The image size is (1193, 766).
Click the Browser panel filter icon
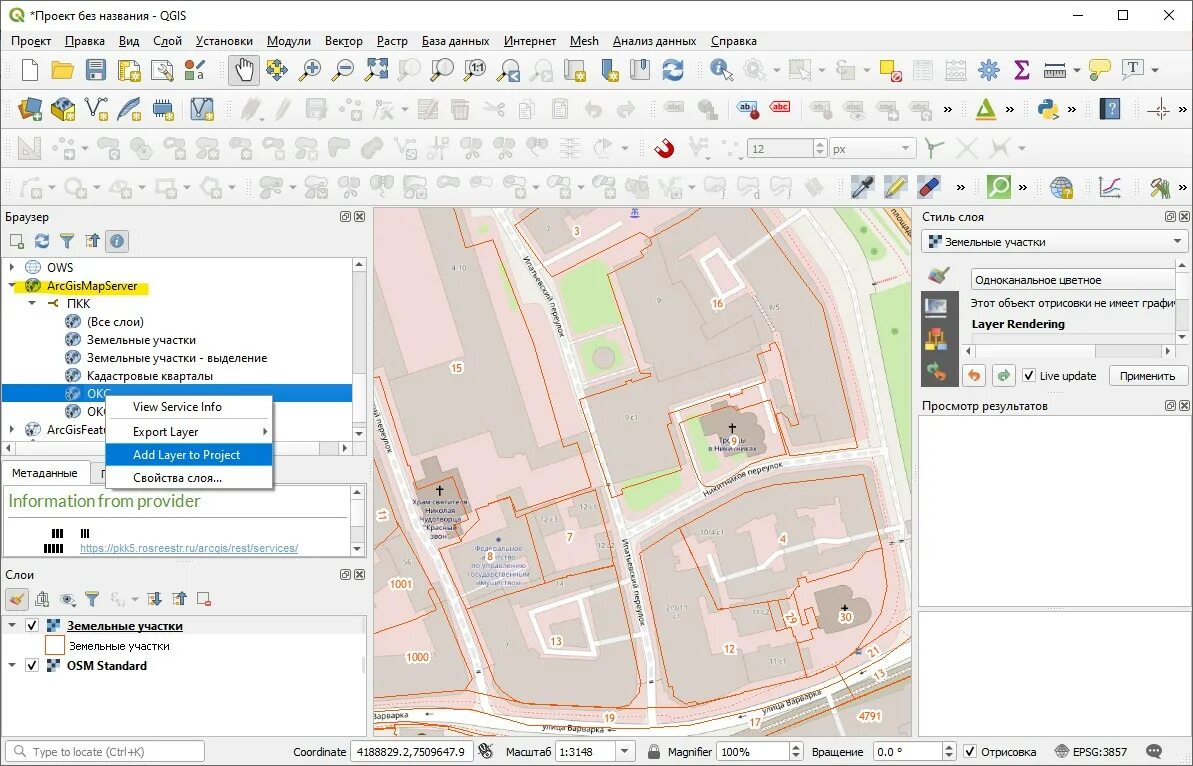(x=67, y=241)
